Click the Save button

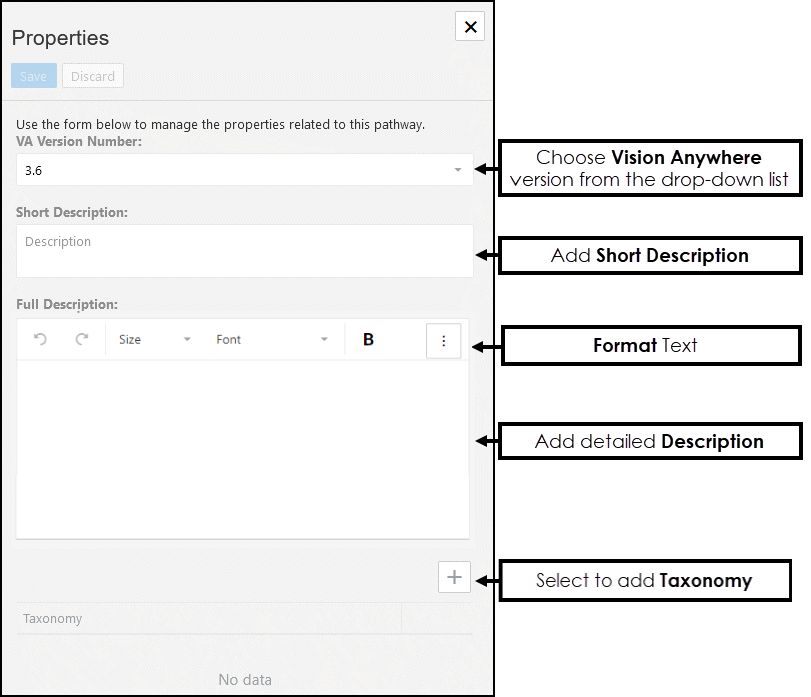click(33, 76)
